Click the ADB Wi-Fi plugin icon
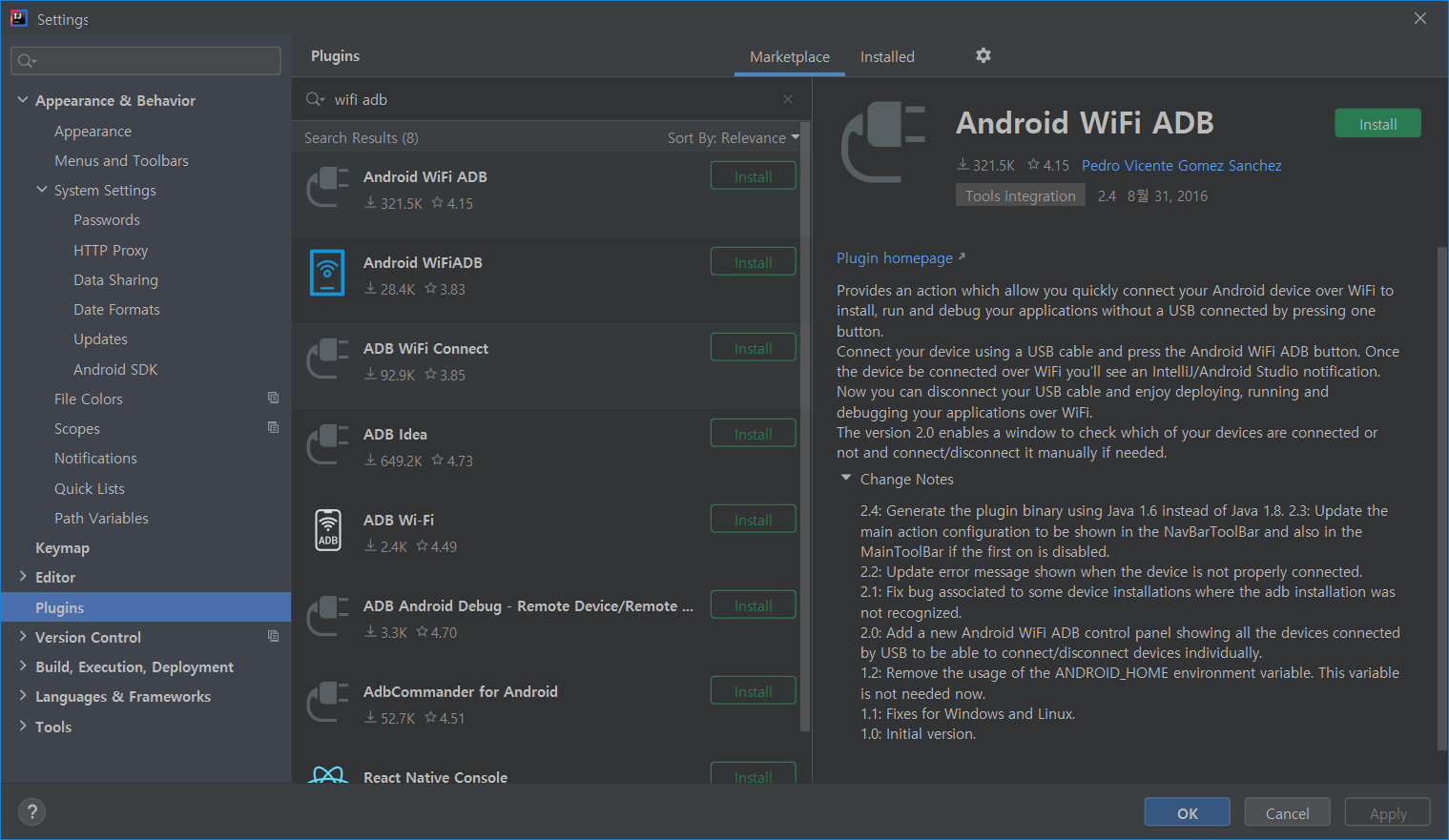 [x=328, y=530]
